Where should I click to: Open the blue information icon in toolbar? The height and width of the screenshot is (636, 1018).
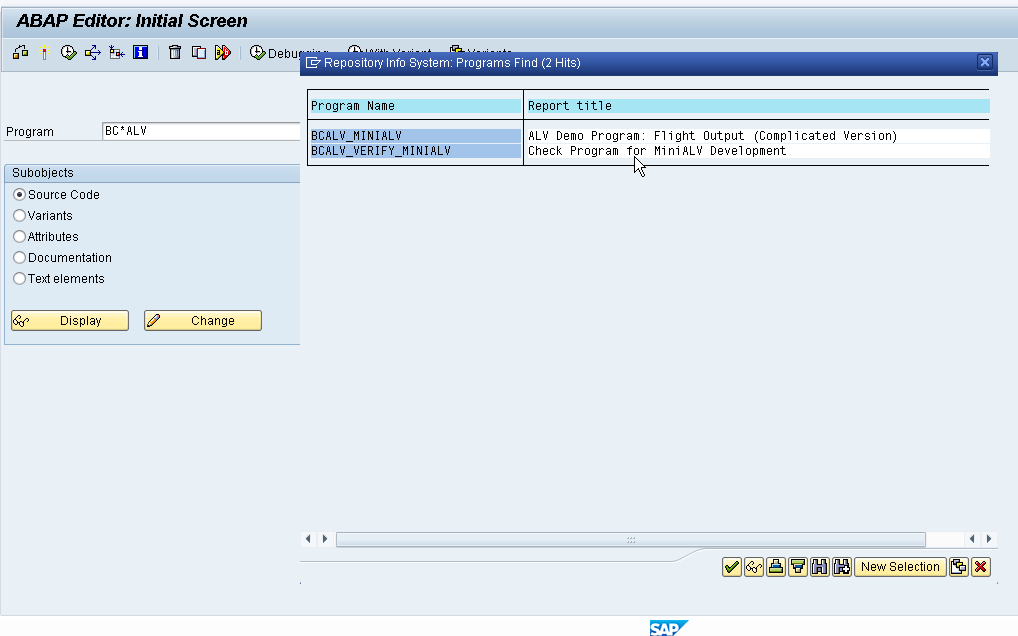pyautogui.click(x=140, y=53)
